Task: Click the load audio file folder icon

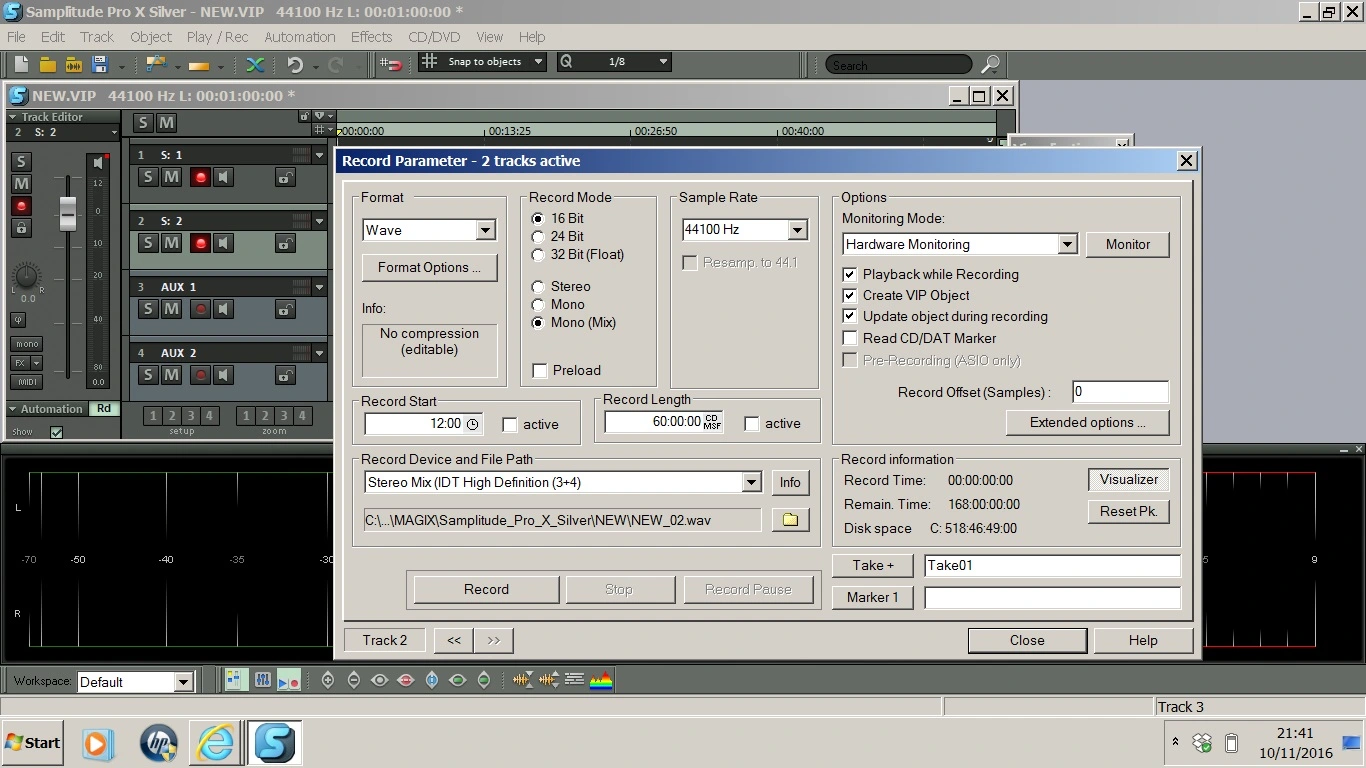Action: pyautogui.click(x=73, y=64)
